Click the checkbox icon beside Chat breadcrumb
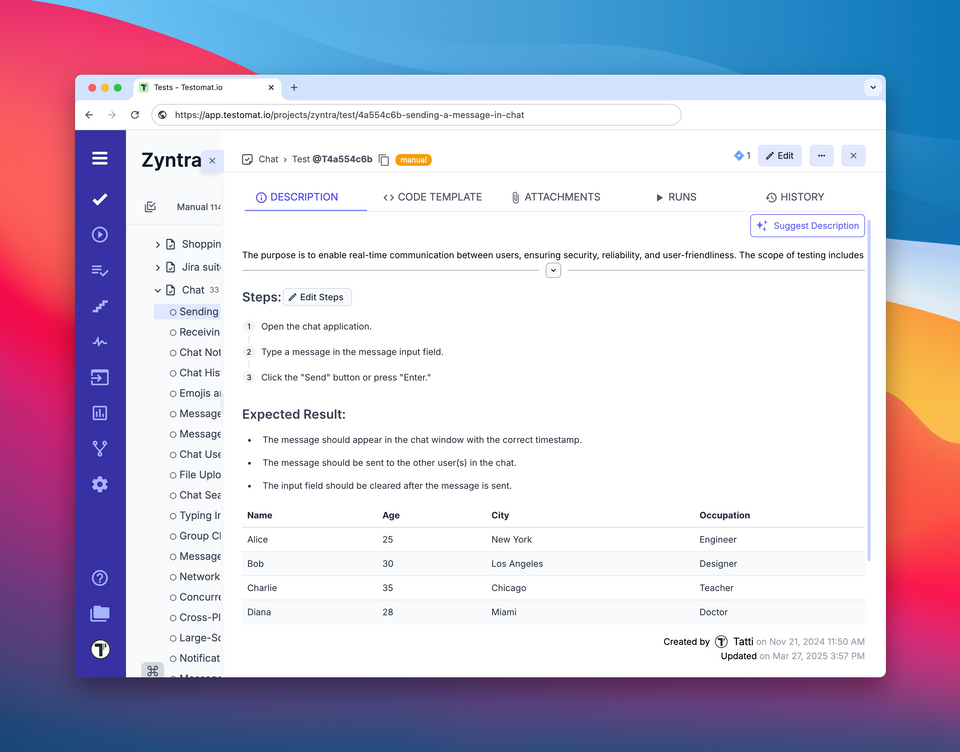 [x=247, y=159]
